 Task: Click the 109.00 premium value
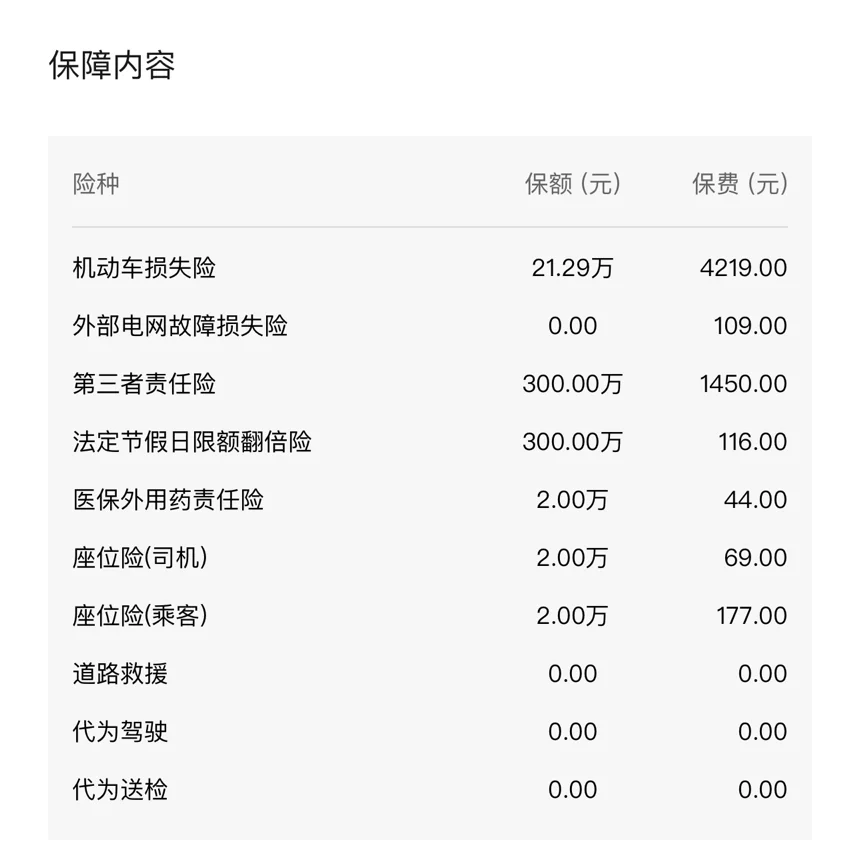tap(750, 326)
